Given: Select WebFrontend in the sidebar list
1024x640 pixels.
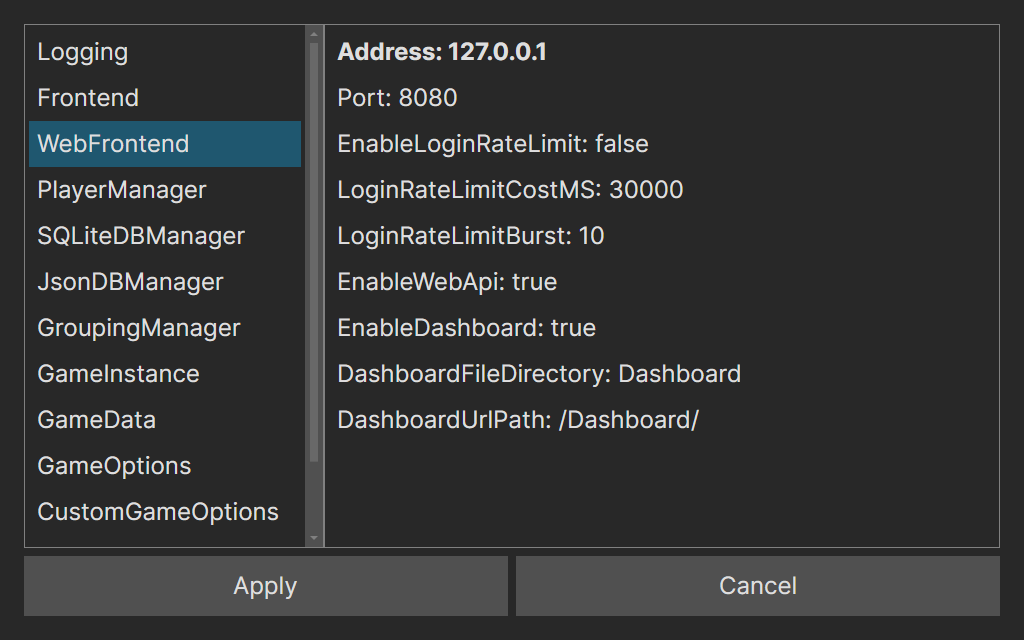Looking at the screenshot, I should (113, 144).
